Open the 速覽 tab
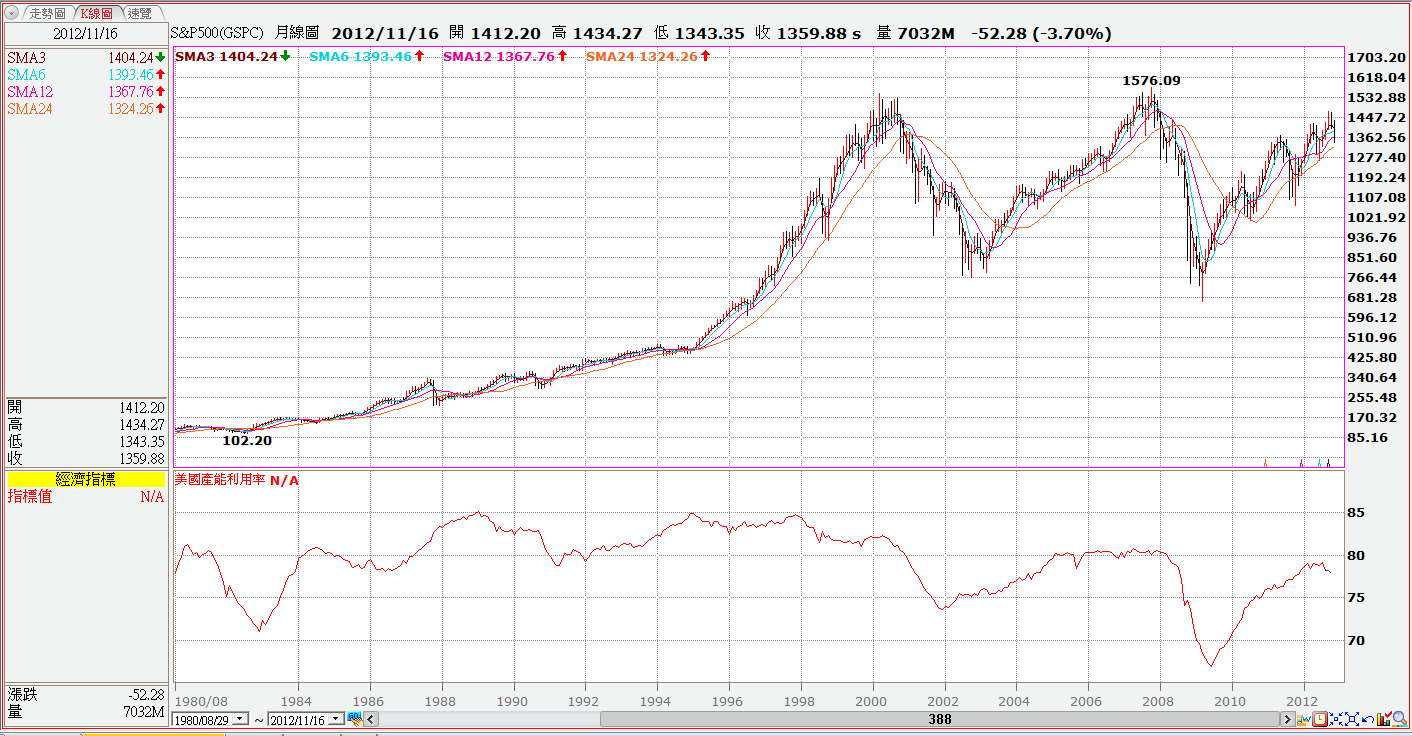 (x=140, y=14)
